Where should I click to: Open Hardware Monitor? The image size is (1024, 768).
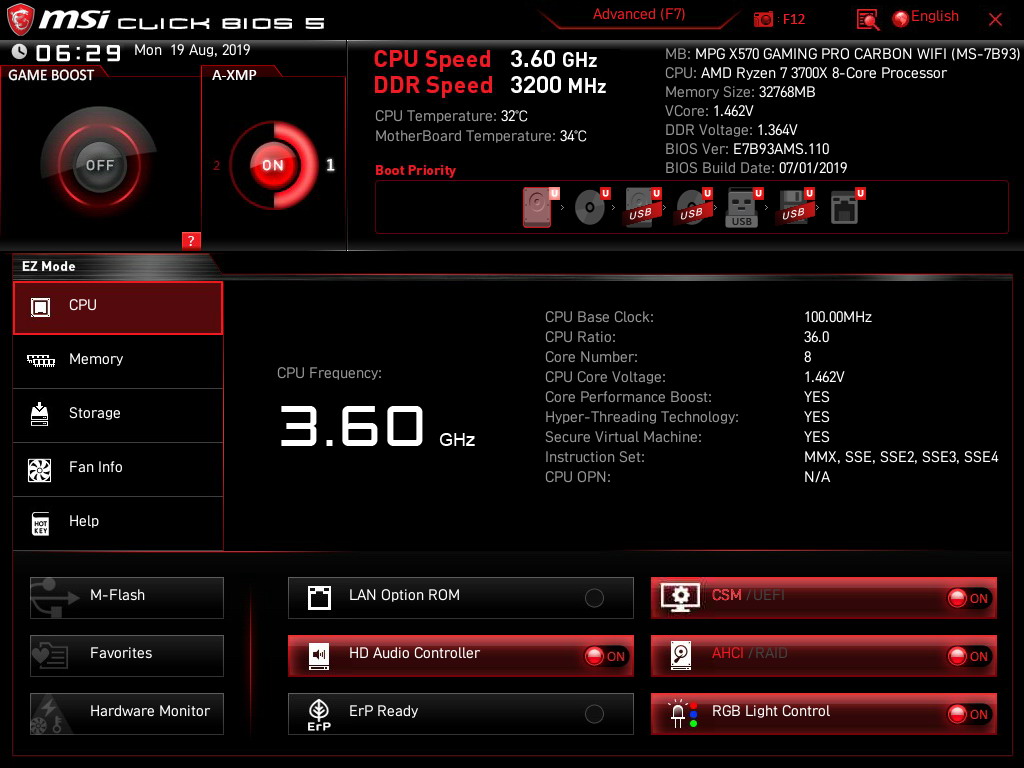point(127,714)
